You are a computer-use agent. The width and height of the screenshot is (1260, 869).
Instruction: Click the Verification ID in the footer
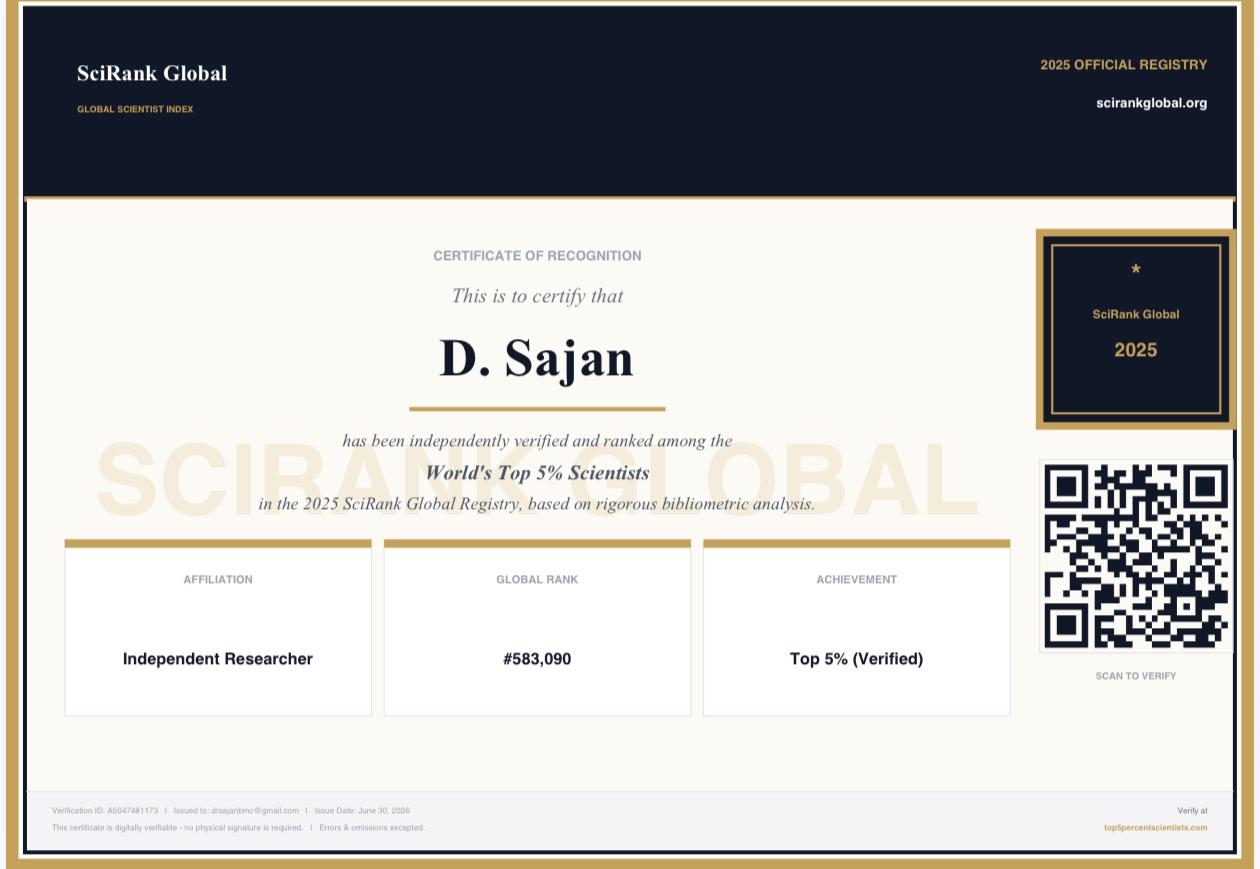(105, 811)
